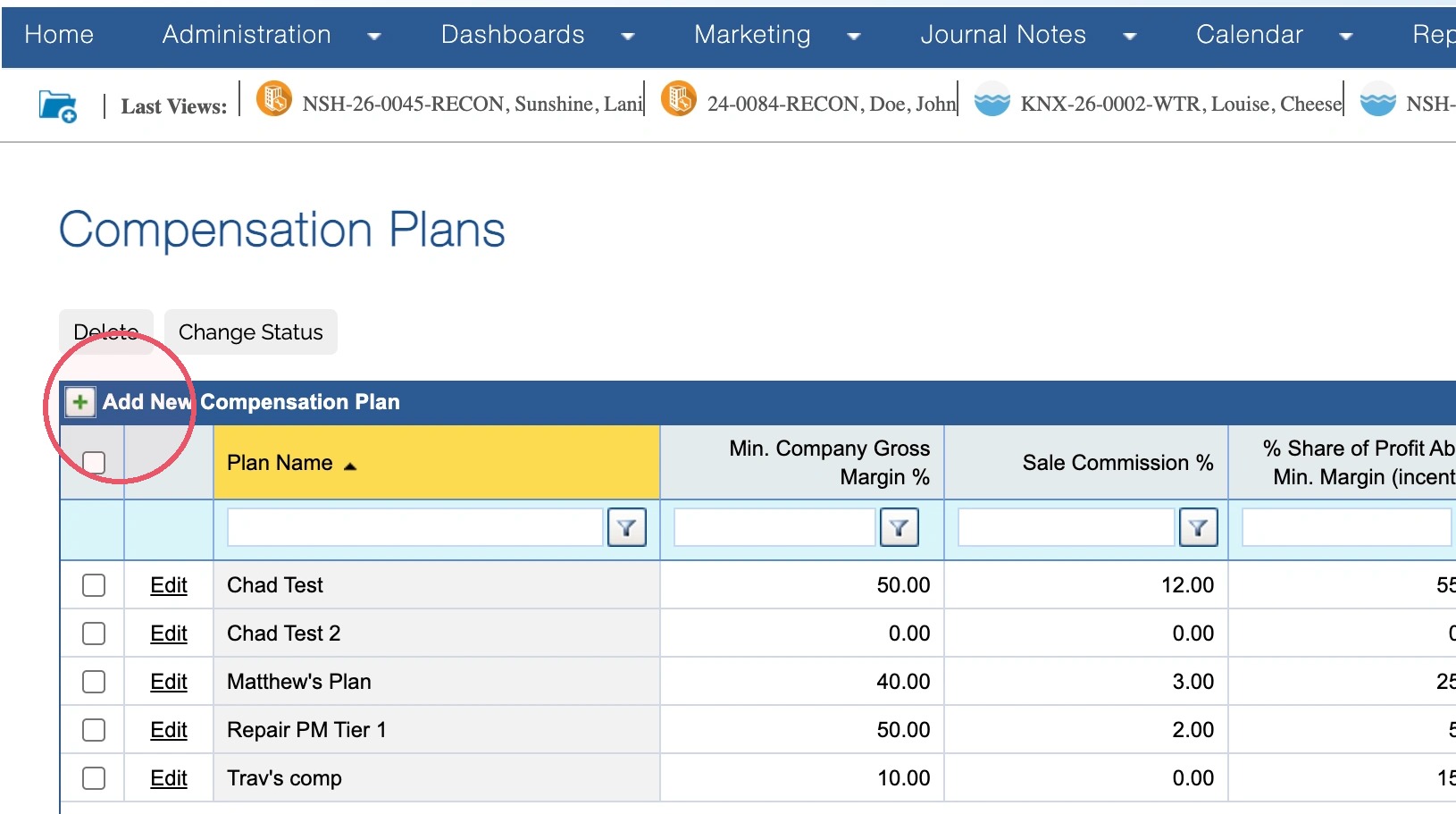Click the green plus Add New icon
Image resolution: width=1456 pixels, height=814 pixels.
(80, 402)
